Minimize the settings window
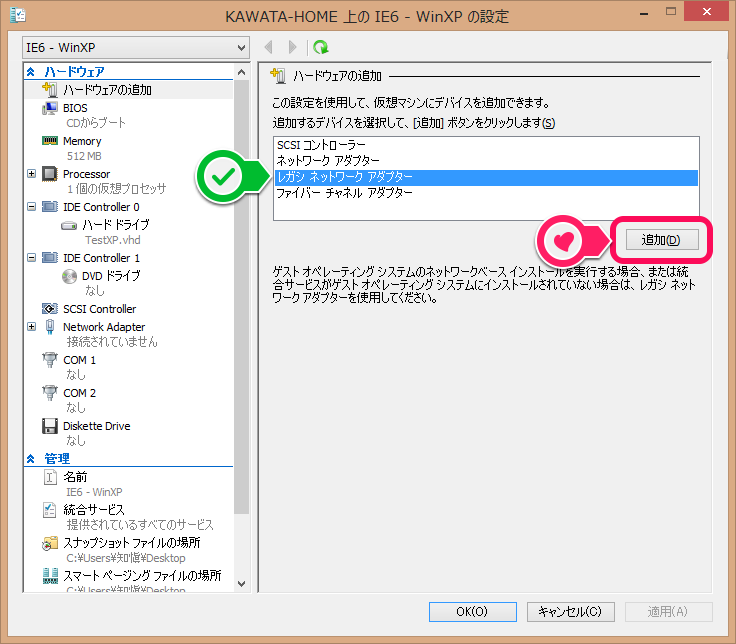The image size is (736, 644). 644,13
